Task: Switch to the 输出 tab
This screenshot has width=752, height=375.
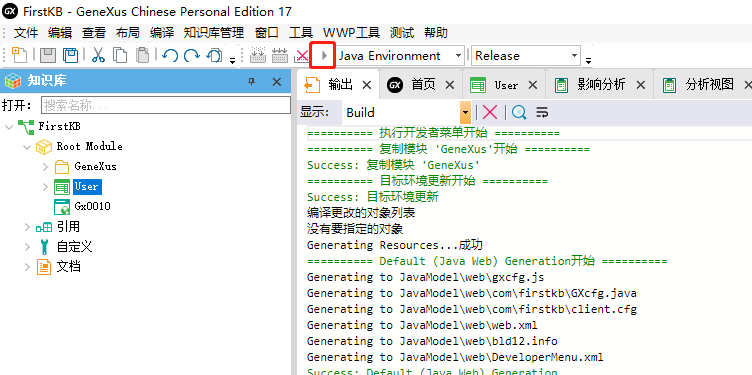Action: click(341, 85)
